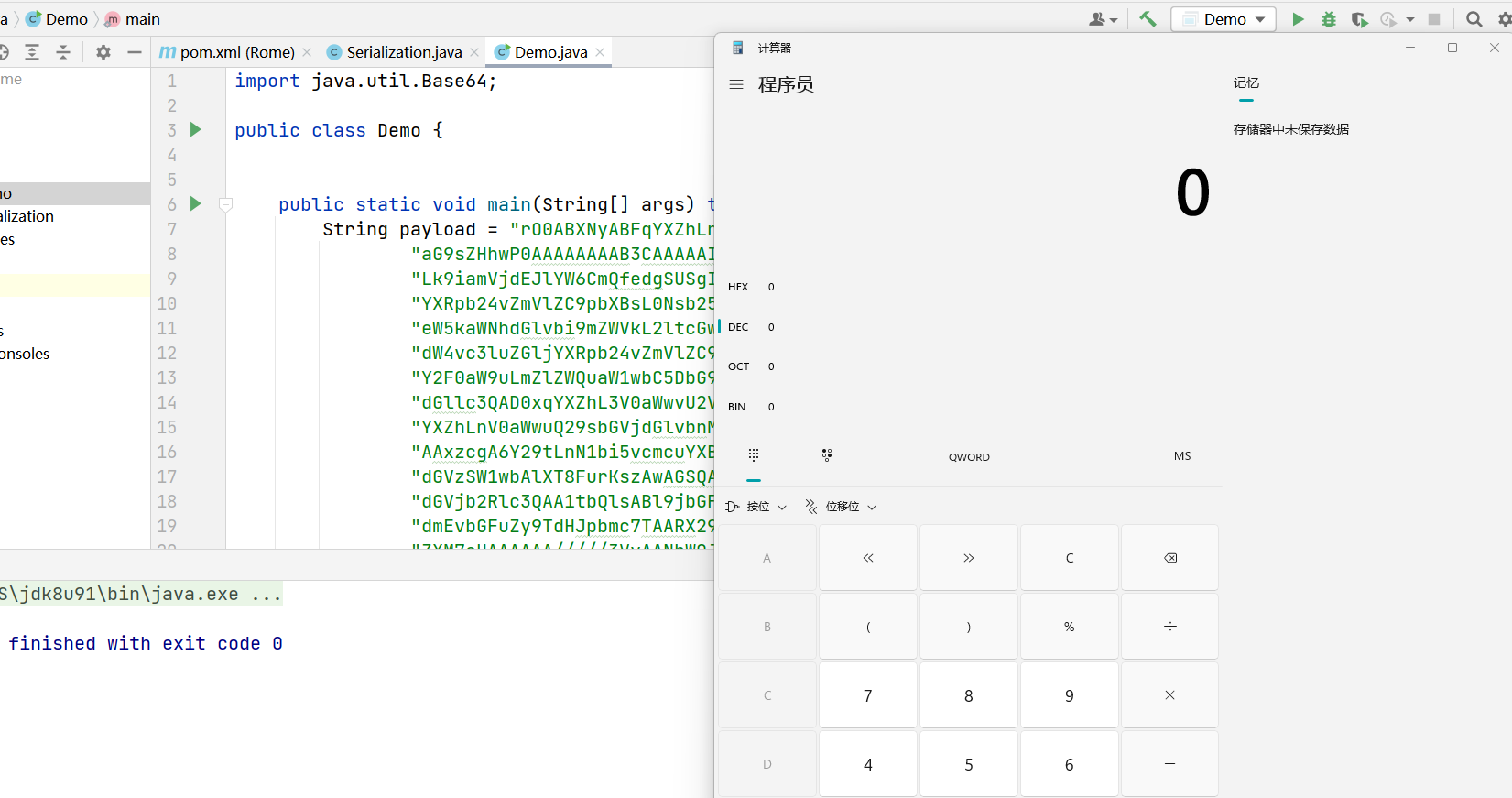Open the 按位 bitwise dropdown
The image size is (1512, 798).
pyautogui.click(x=756, y=507)
